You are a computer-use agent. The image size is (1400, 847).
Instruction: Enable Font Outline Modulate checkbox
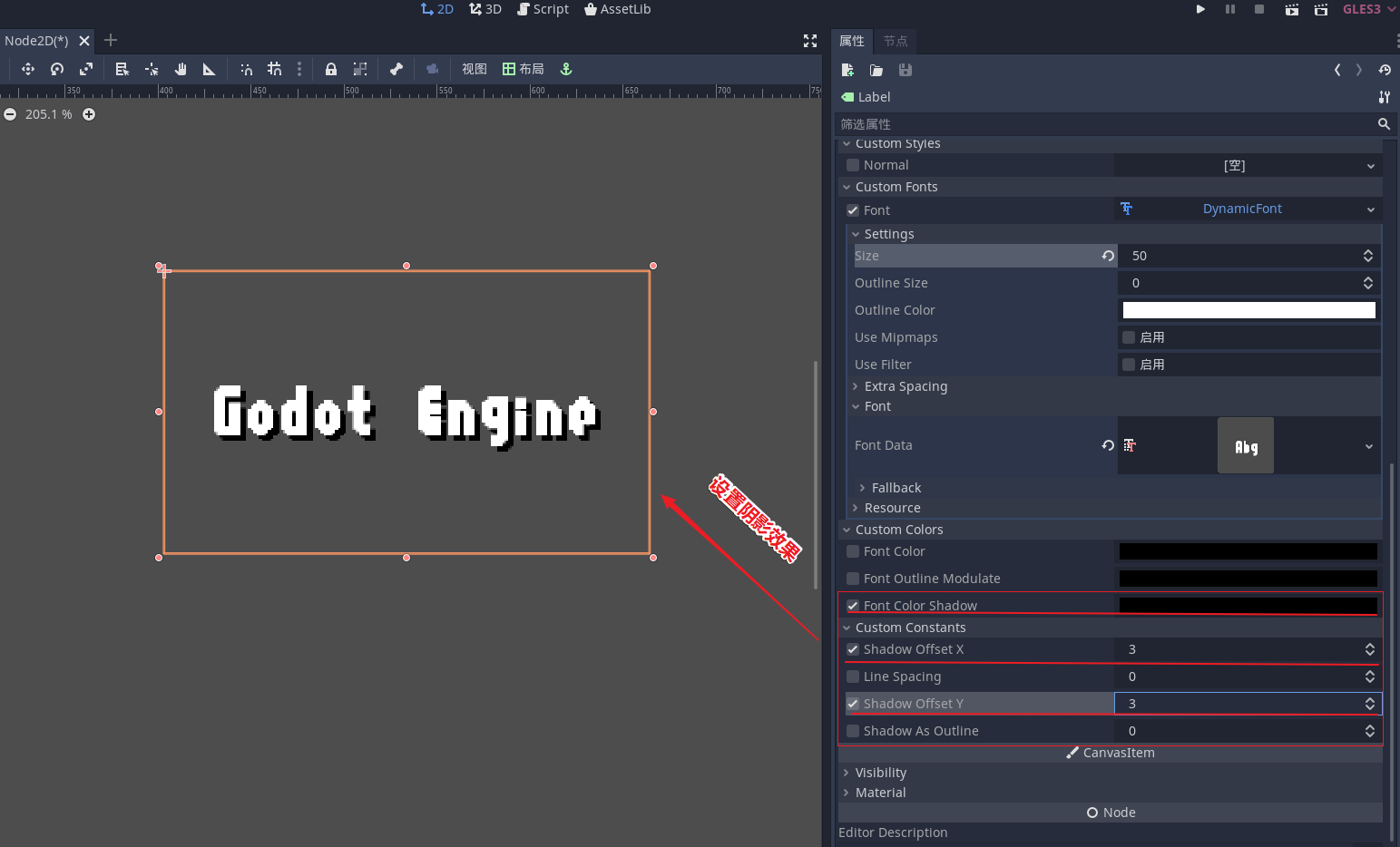coord(853,579)
